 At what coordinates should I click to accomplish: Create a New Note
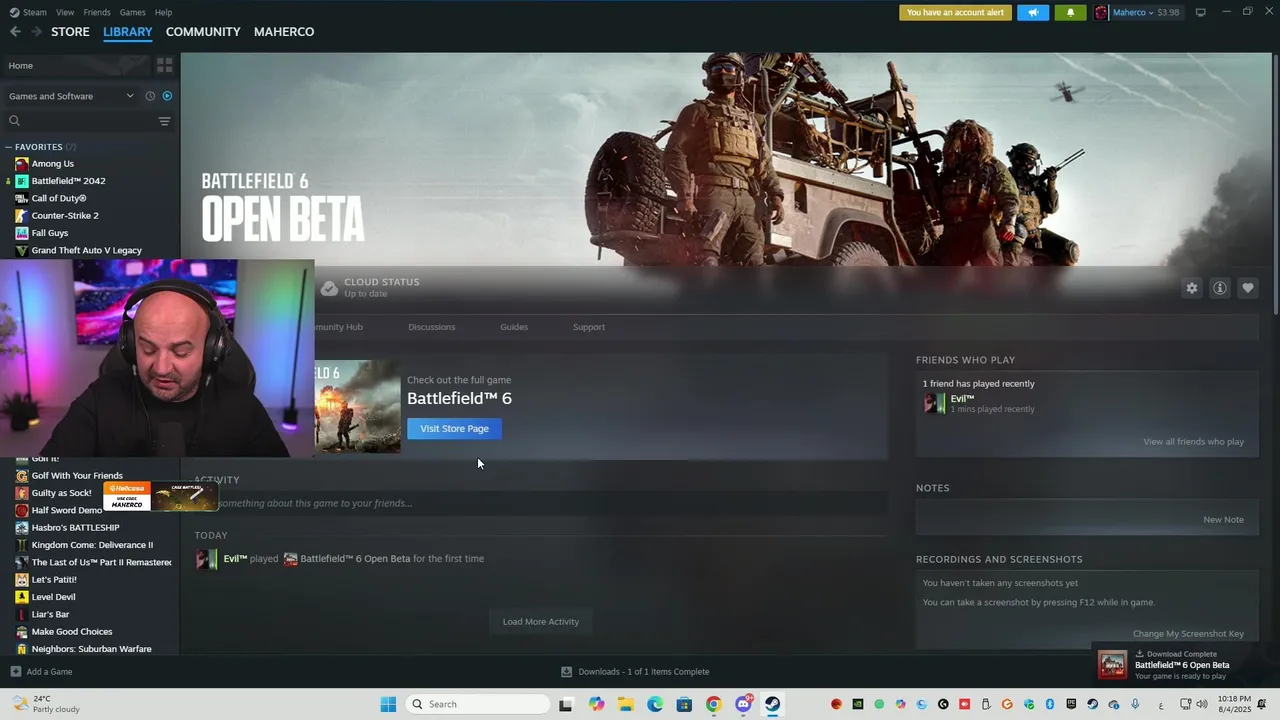point(1223,520)
